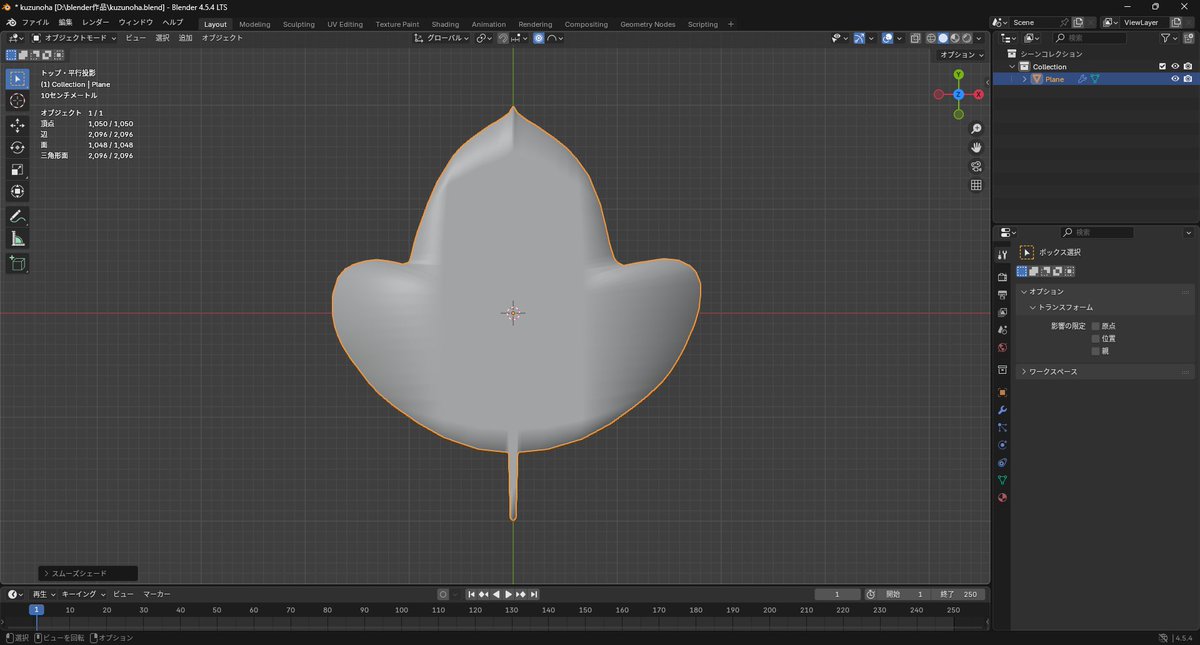Open the Object Data green triangle tab
This screenshot has height=645, width=1200.
pos(1002,480)
